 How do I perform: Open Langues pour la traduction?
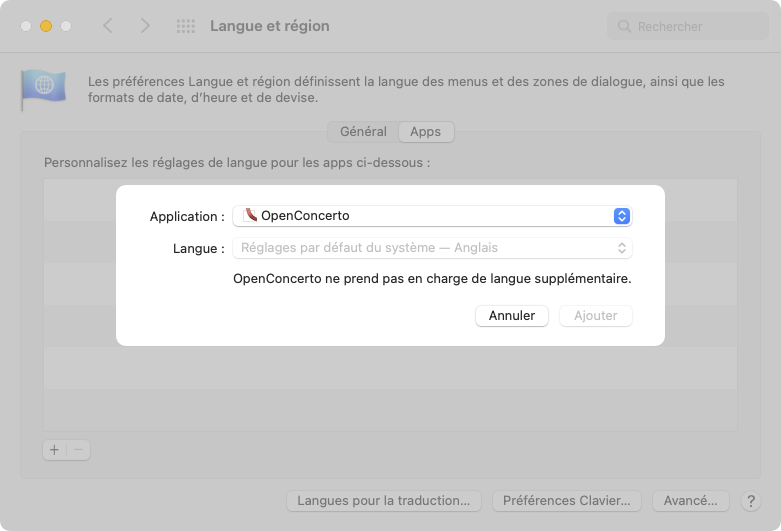point(384,501)
